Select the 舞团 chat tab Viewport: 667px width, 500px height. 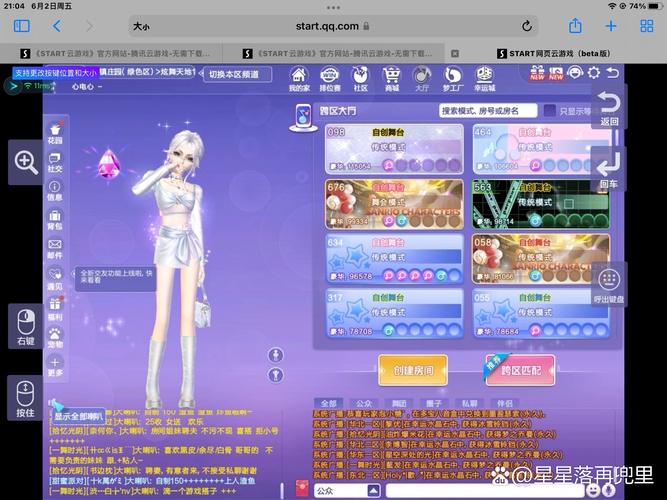(x=399, y=403)
